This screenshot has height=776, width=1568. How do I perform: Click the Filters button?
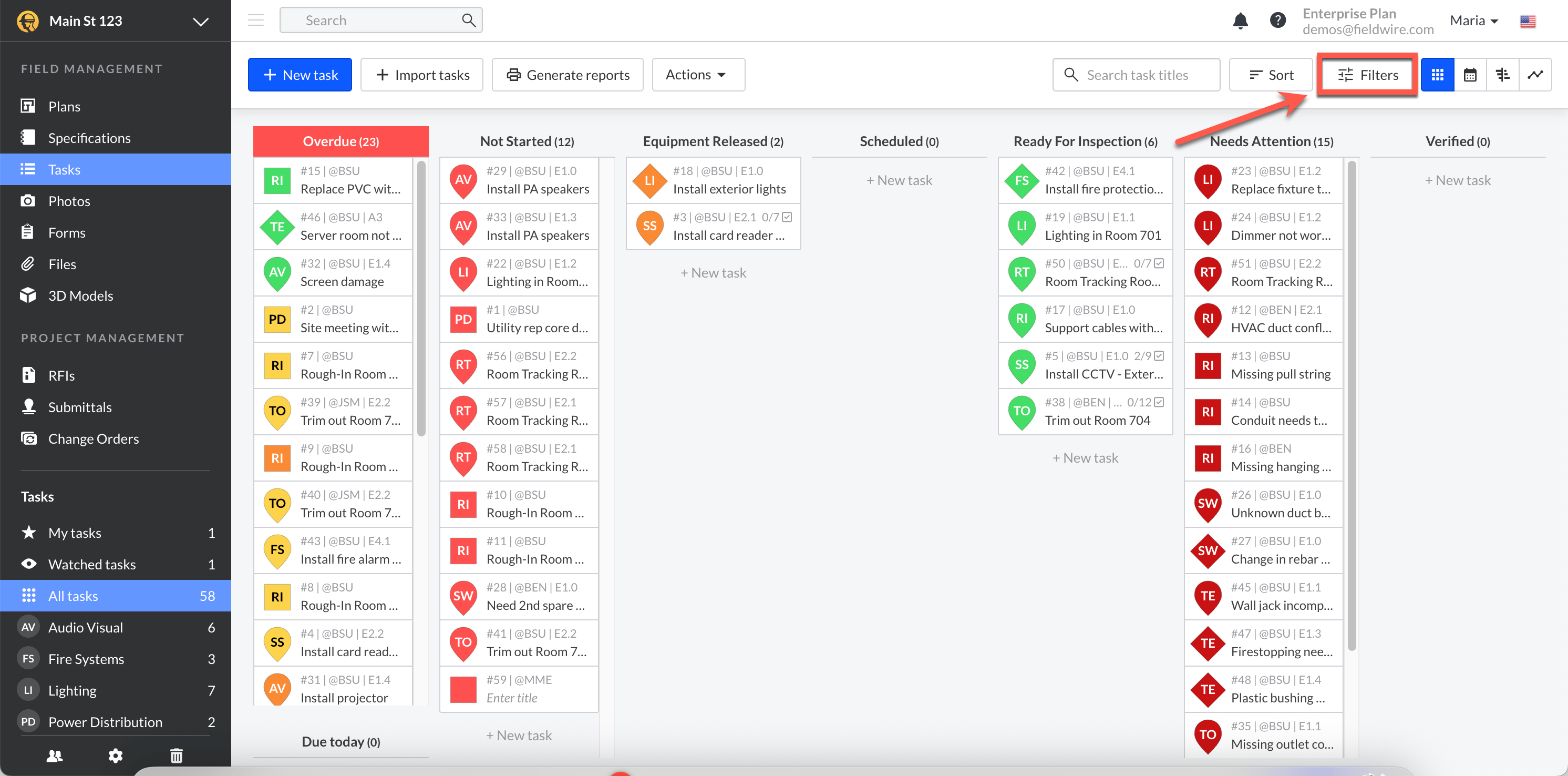click(1367, 75)
